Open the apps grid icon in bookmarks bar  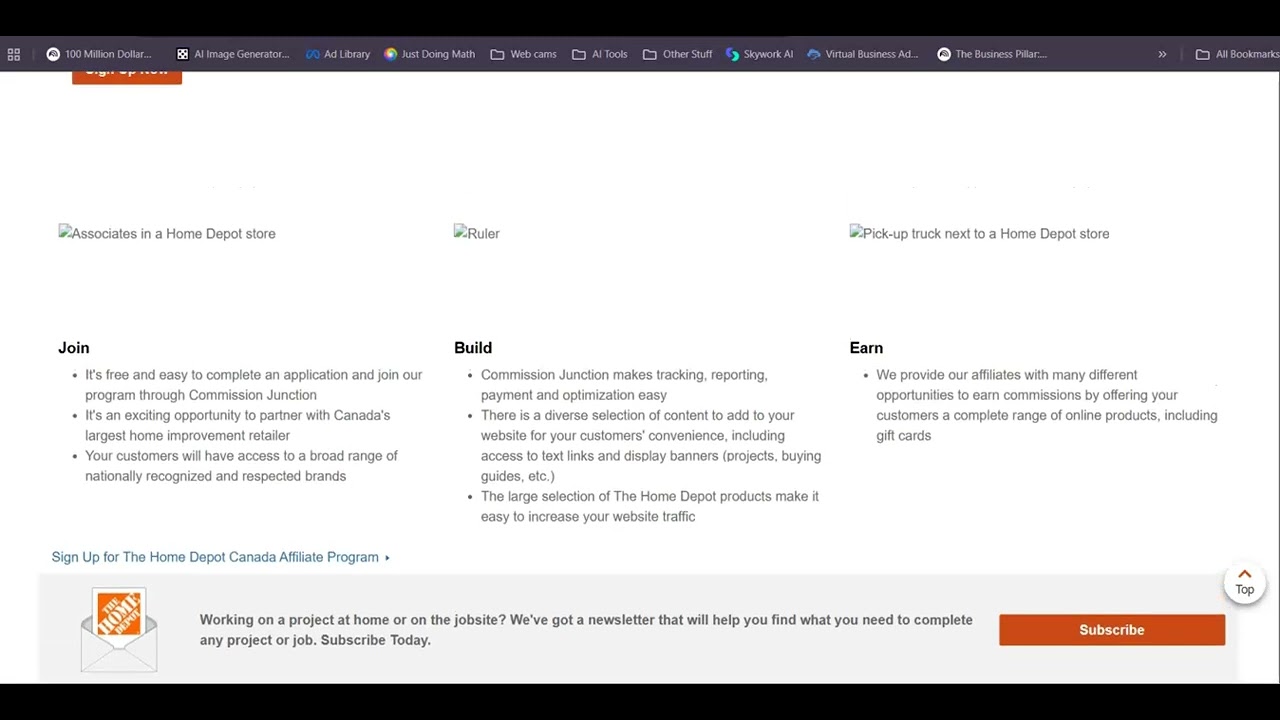13,54
